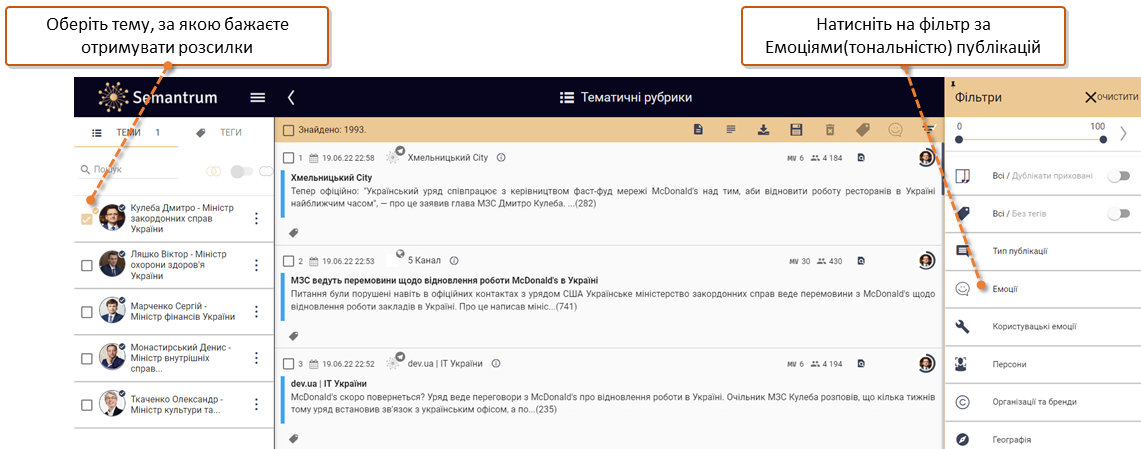
Task: Click the text lines list-view icon
Action: tap(731, 130)
